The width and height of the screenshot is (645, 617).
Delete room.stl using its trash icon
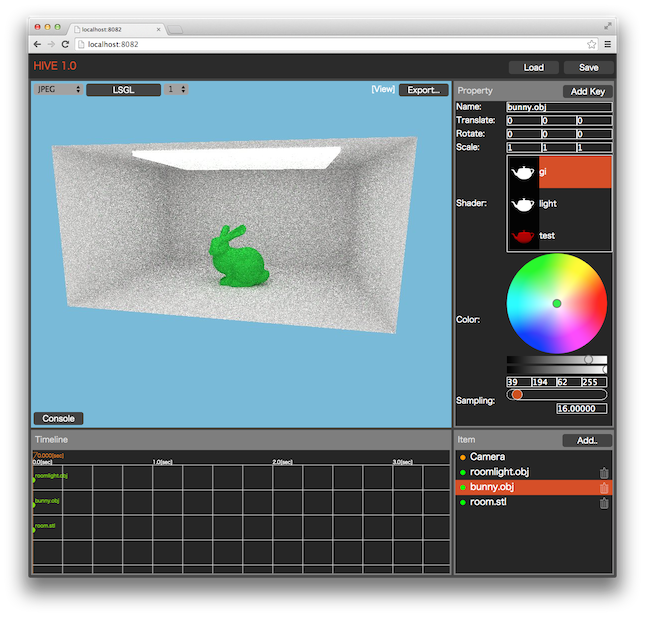[x=603, y=503]
